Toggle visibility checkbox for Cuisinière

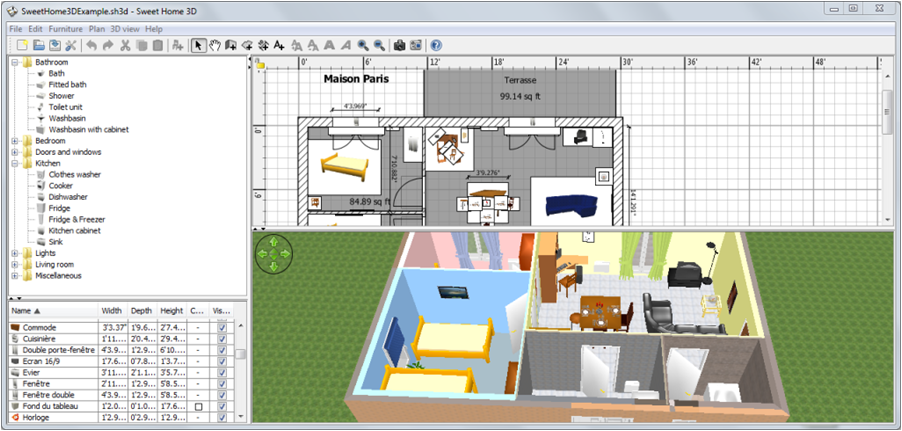tap(223, 339)
